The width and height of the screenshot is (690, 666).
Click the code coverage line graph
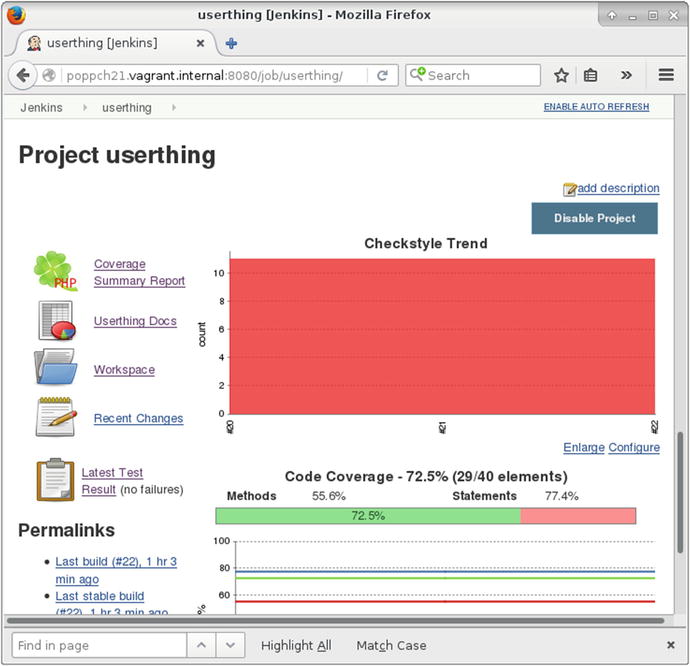(445, 578)
